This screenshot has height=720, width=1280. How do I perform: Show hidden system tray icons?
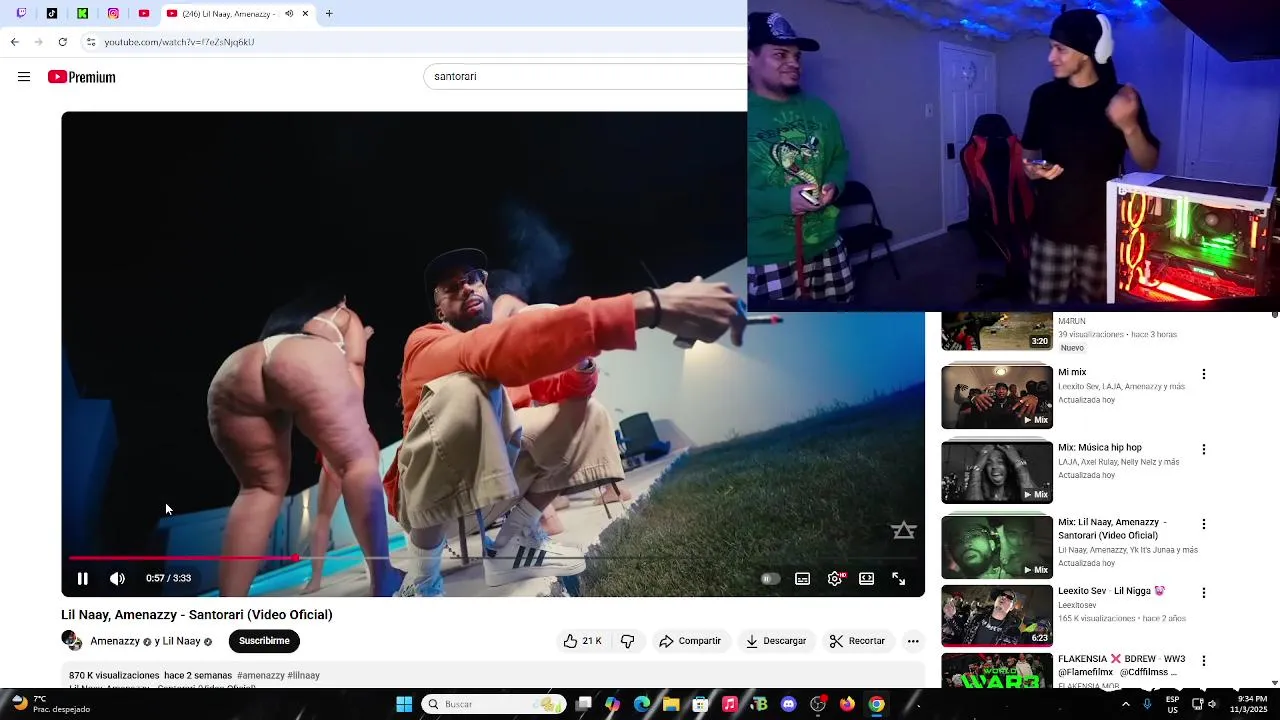click(1126, 704)
